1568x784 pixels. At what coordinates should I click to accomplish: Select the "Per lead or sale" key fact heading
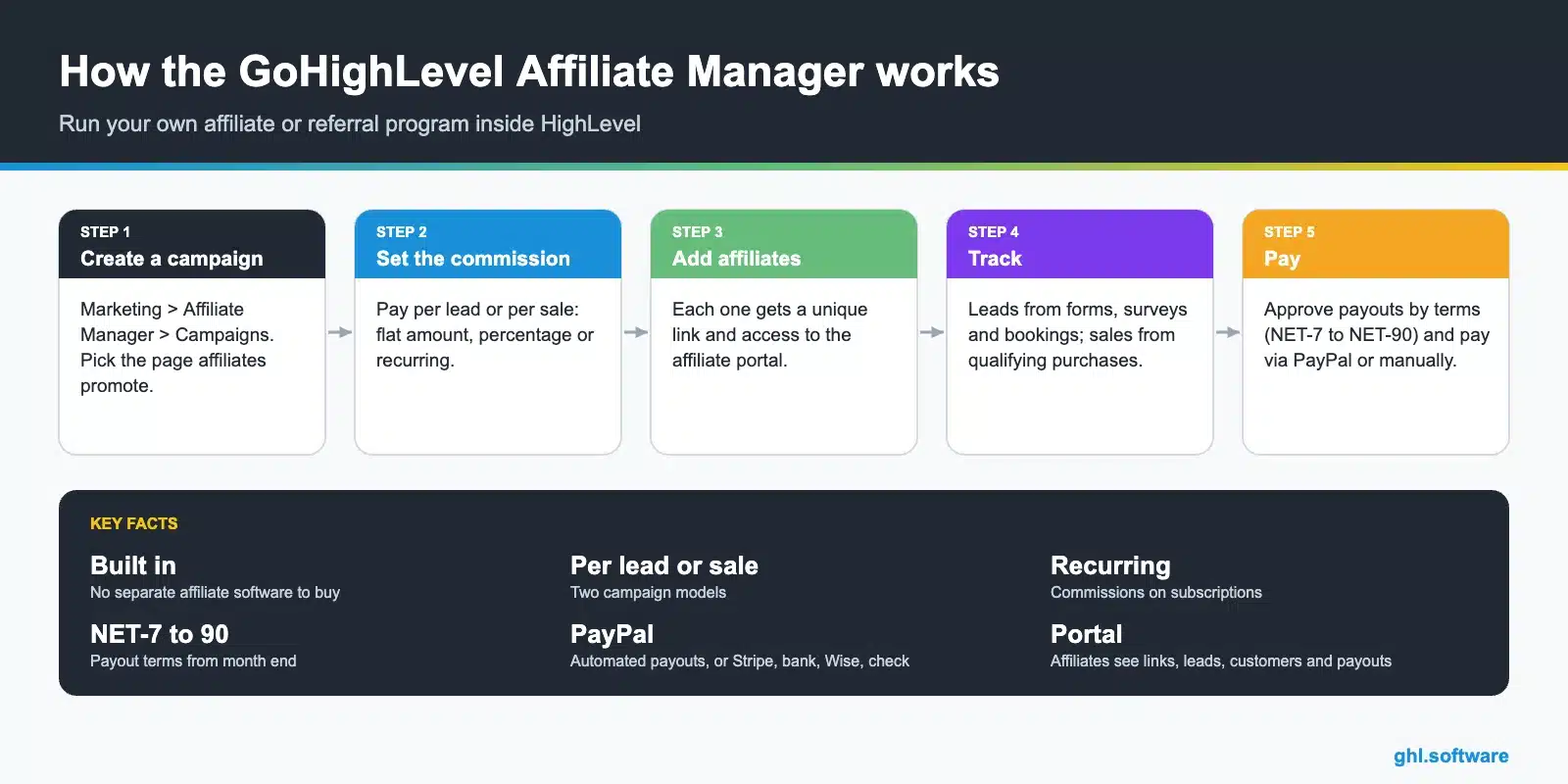coord(664,565)
